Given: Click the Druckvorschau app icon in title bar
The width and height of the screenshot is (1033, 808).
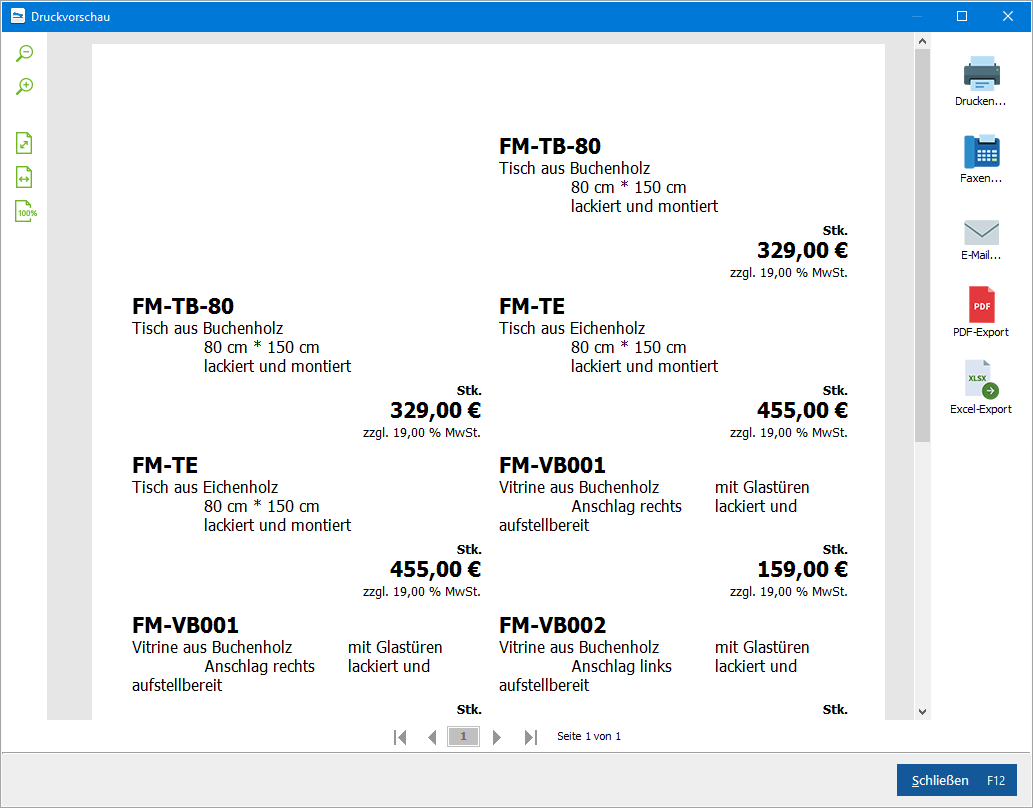Looking at the screenshot, I should coord(18,16).
